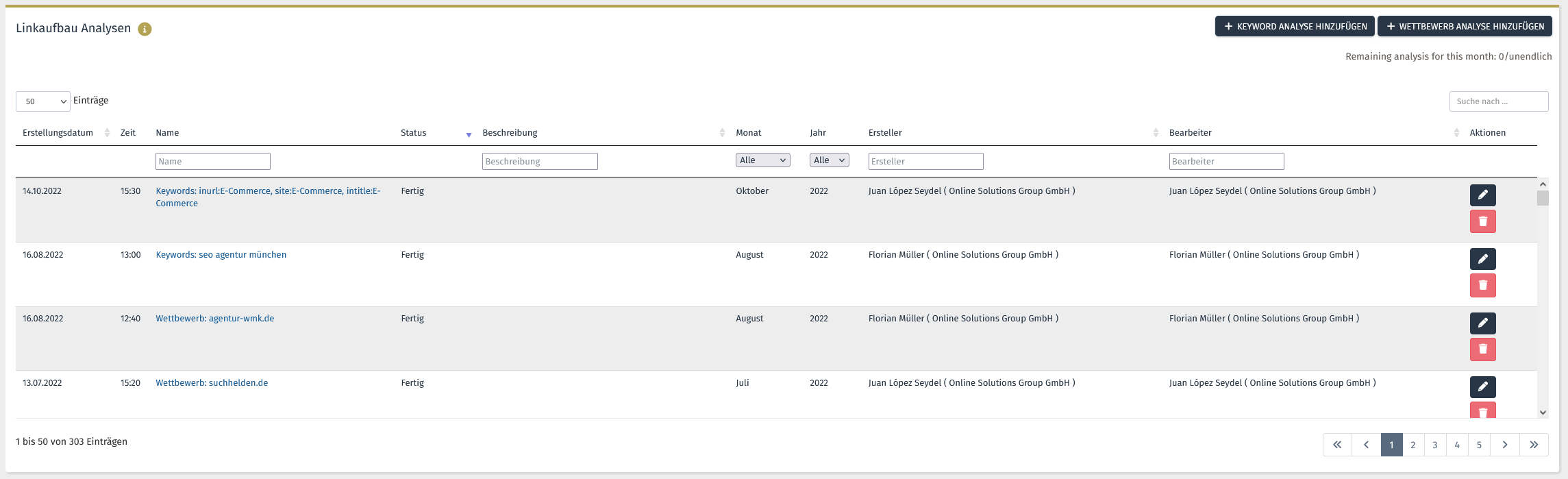Jump to the last page
1568x479 pixels.
click(x=1534, y=445)
